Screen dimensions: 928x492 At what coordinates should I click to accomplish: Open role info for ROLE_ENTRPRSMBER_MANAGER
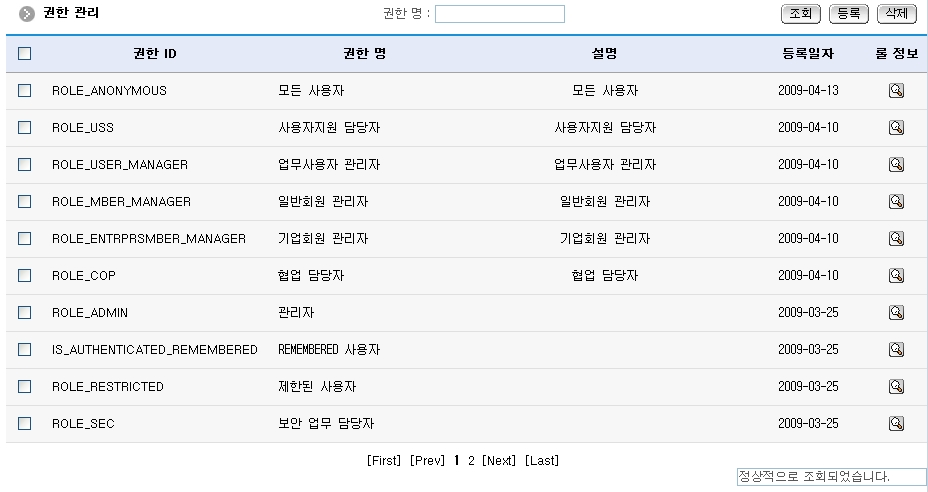coord(896,239)
